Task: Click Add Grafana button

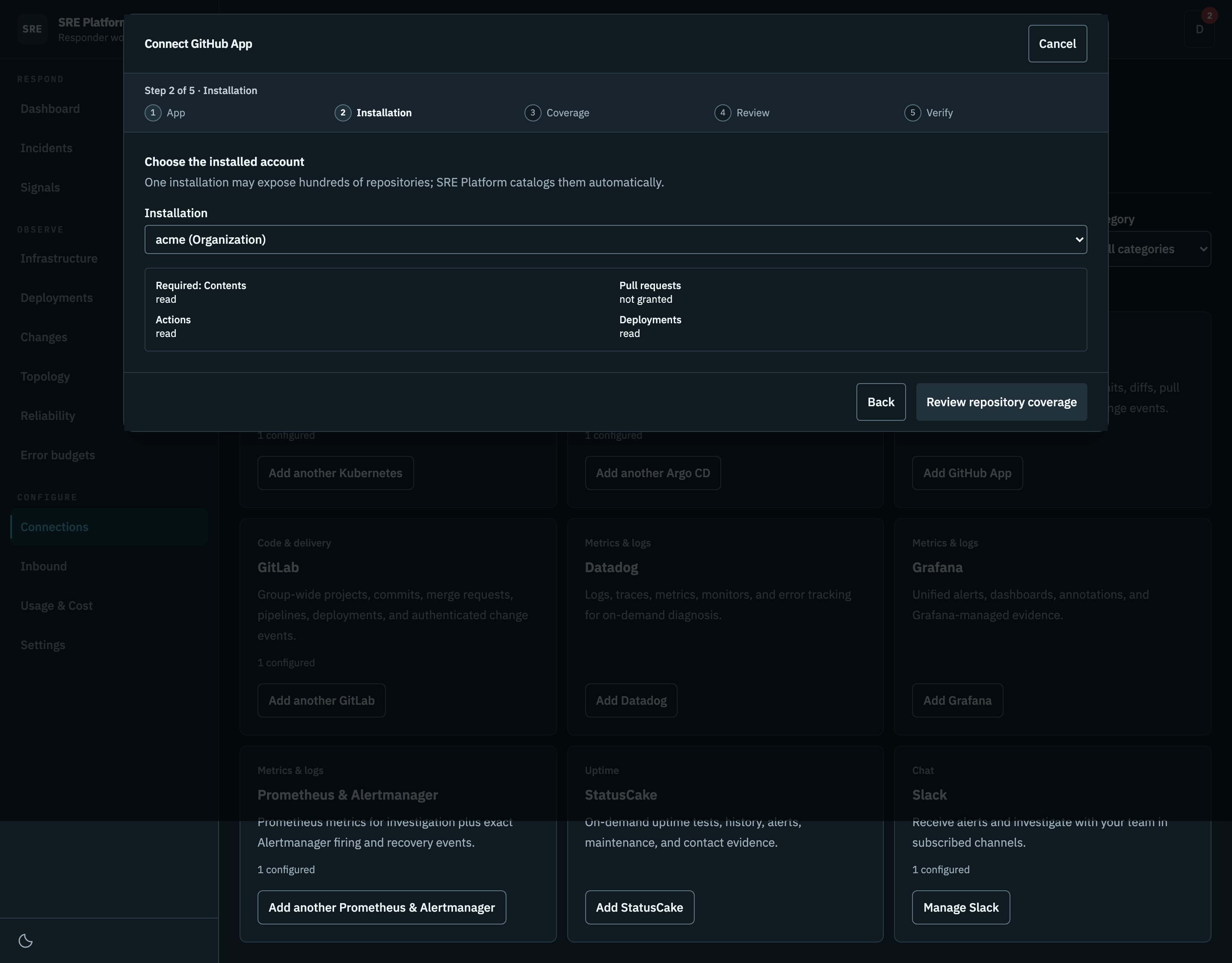Action: point(957,700)
